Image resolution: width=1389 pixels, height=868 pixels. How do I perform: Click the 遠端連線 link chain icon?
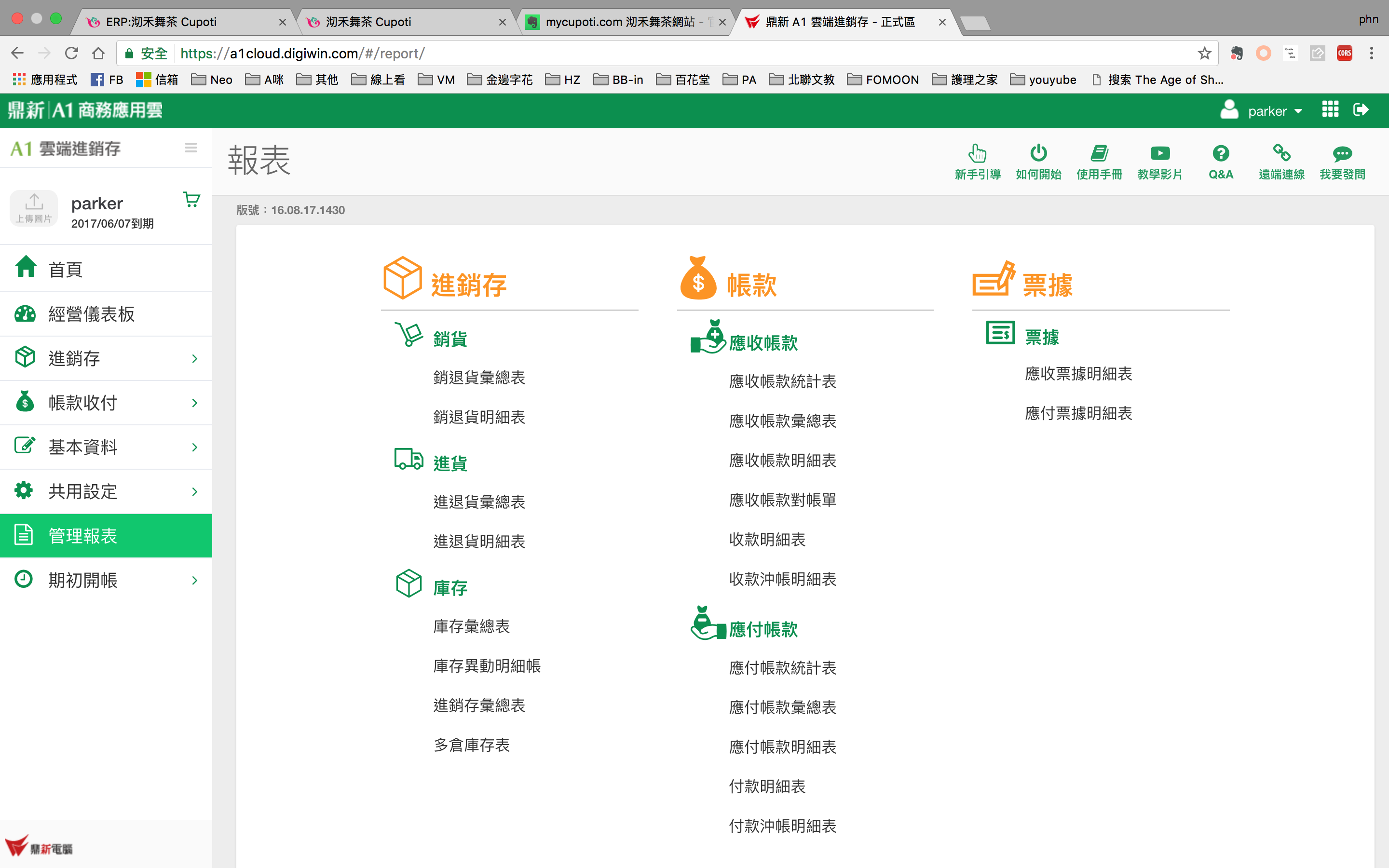pos(1281,154)
